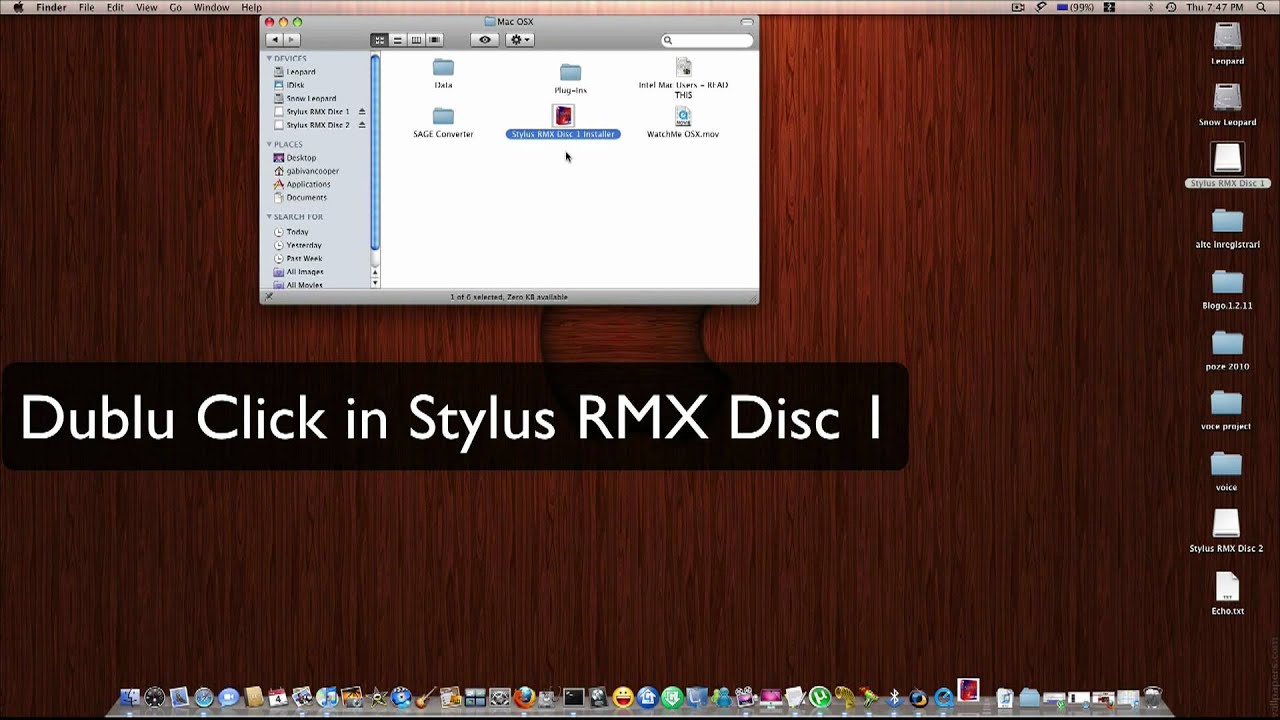Go back with the Finder back arrow
The image size is (1280, 720).
pyautogui.click(x=274, y=40)
